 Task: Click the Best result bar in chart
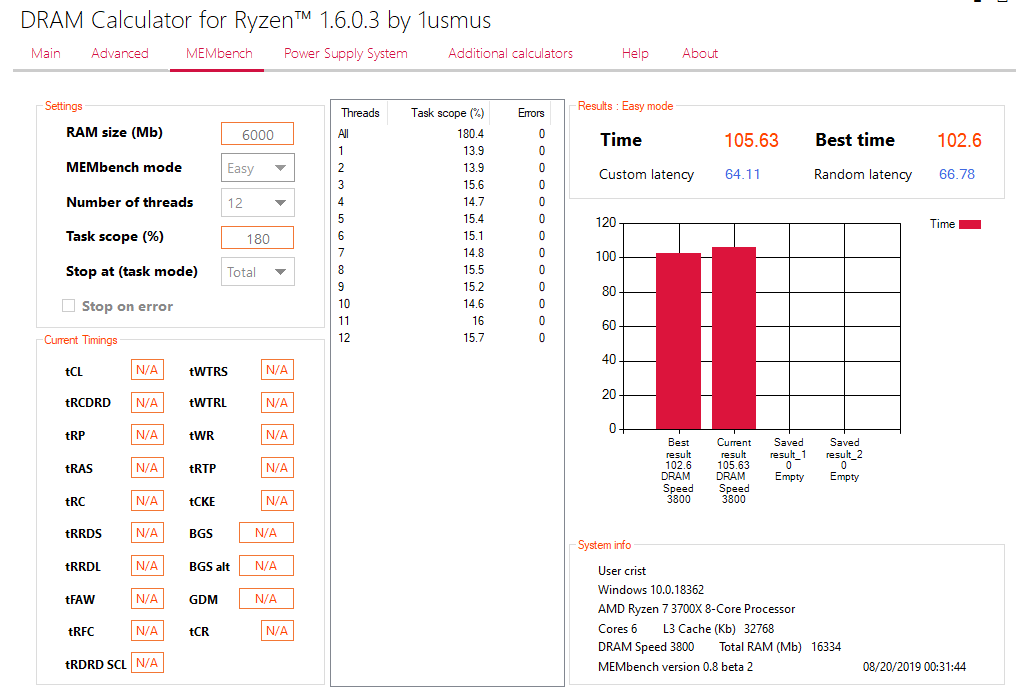tap(678, 341)
